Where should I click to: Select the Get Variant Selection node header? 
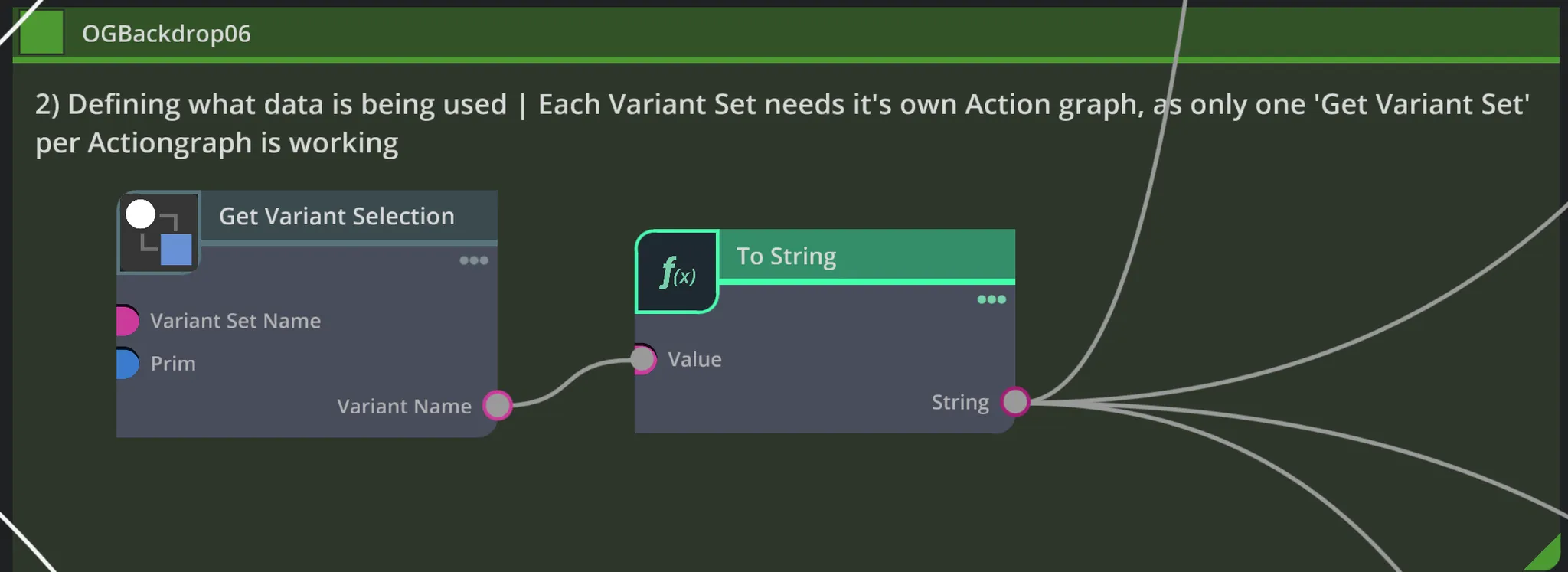click(337, 217)
